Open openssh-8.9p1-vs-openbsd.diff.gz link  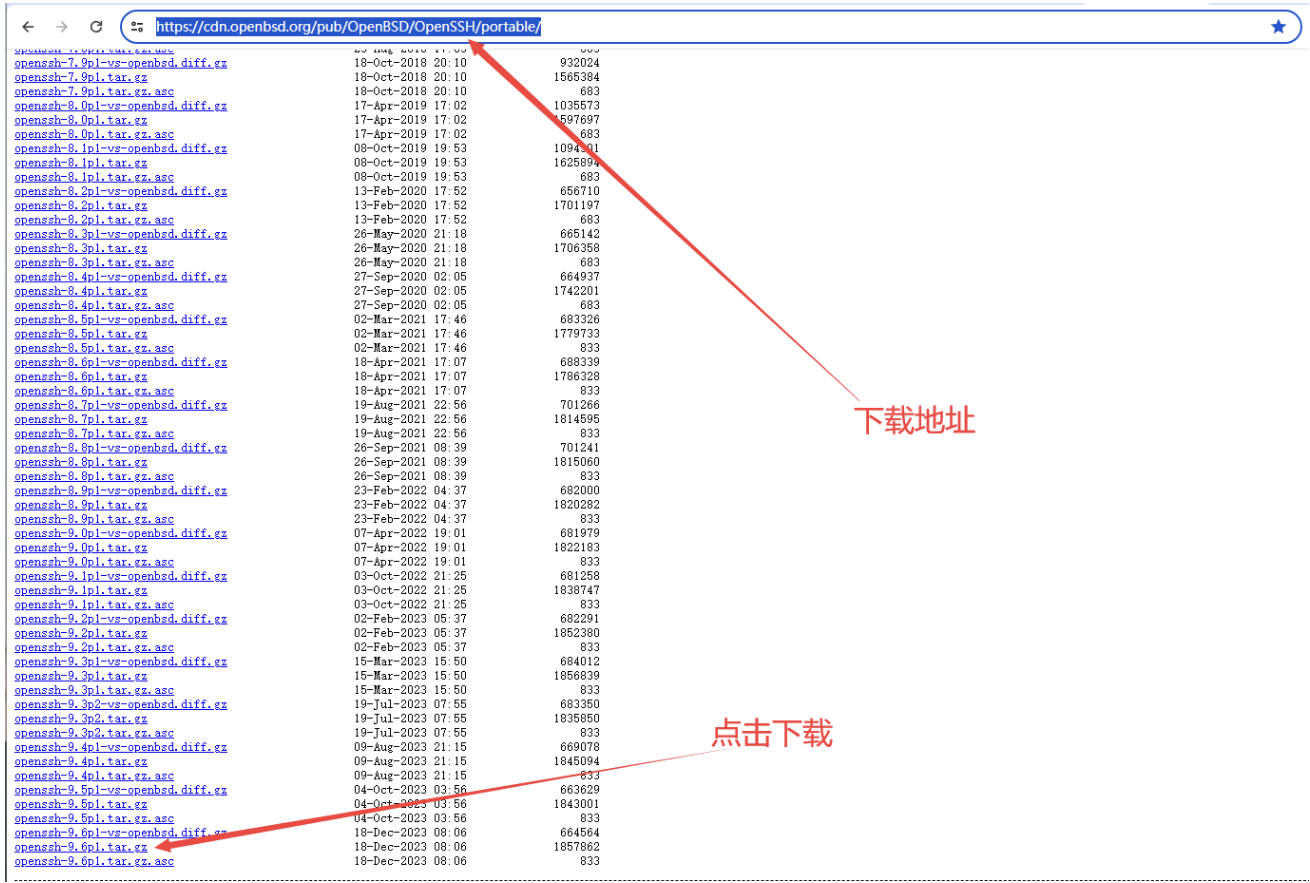click(x=121, y=491)
